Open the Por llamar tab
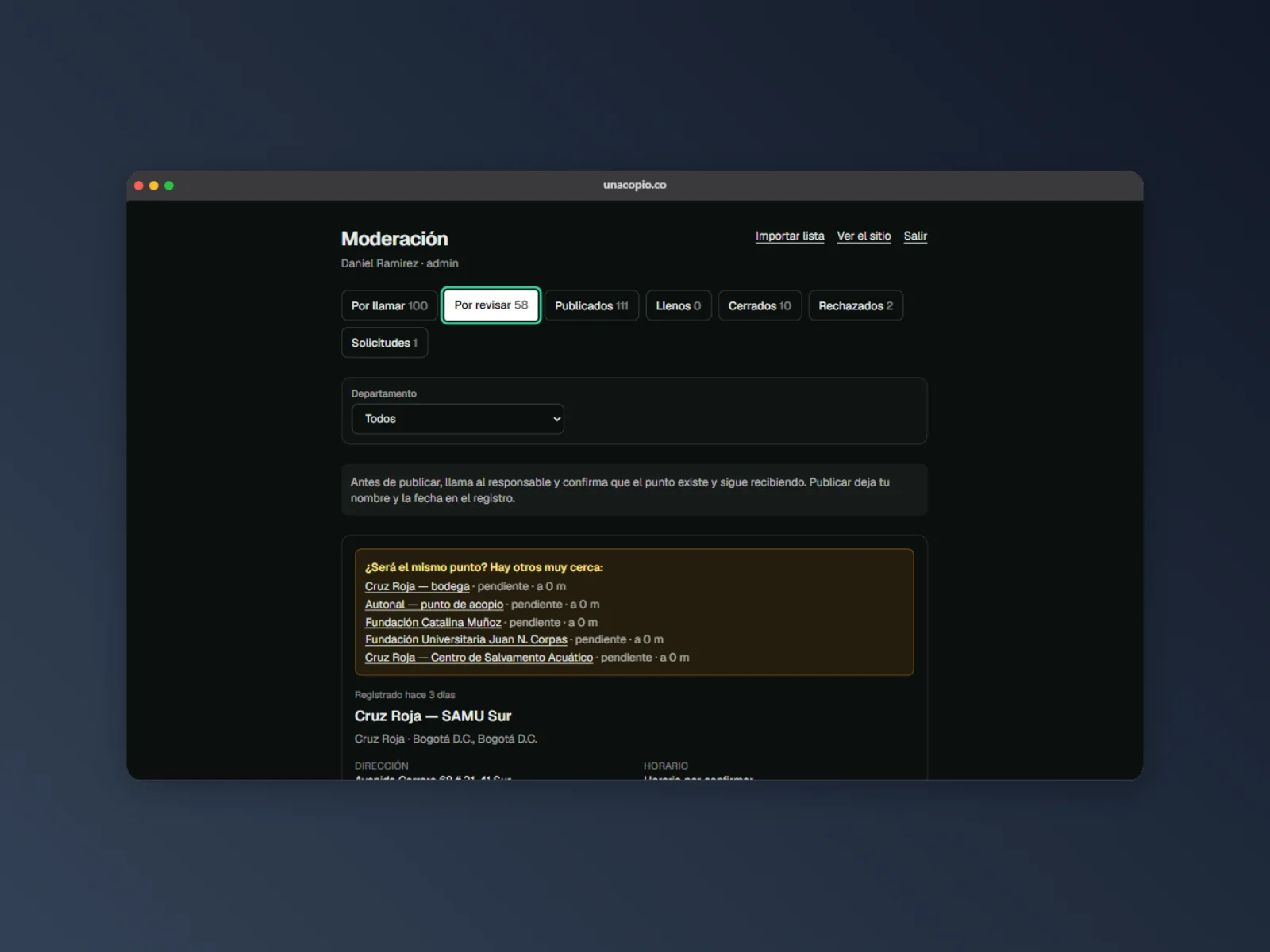 pos(389,305)
